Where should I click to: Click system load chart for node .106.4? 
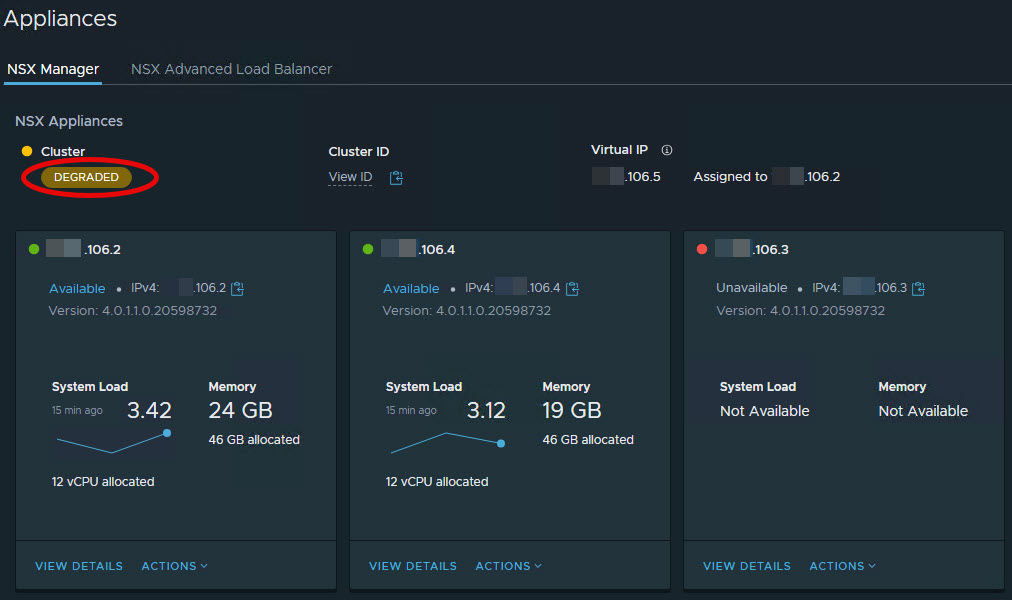(x=447, y=443)
